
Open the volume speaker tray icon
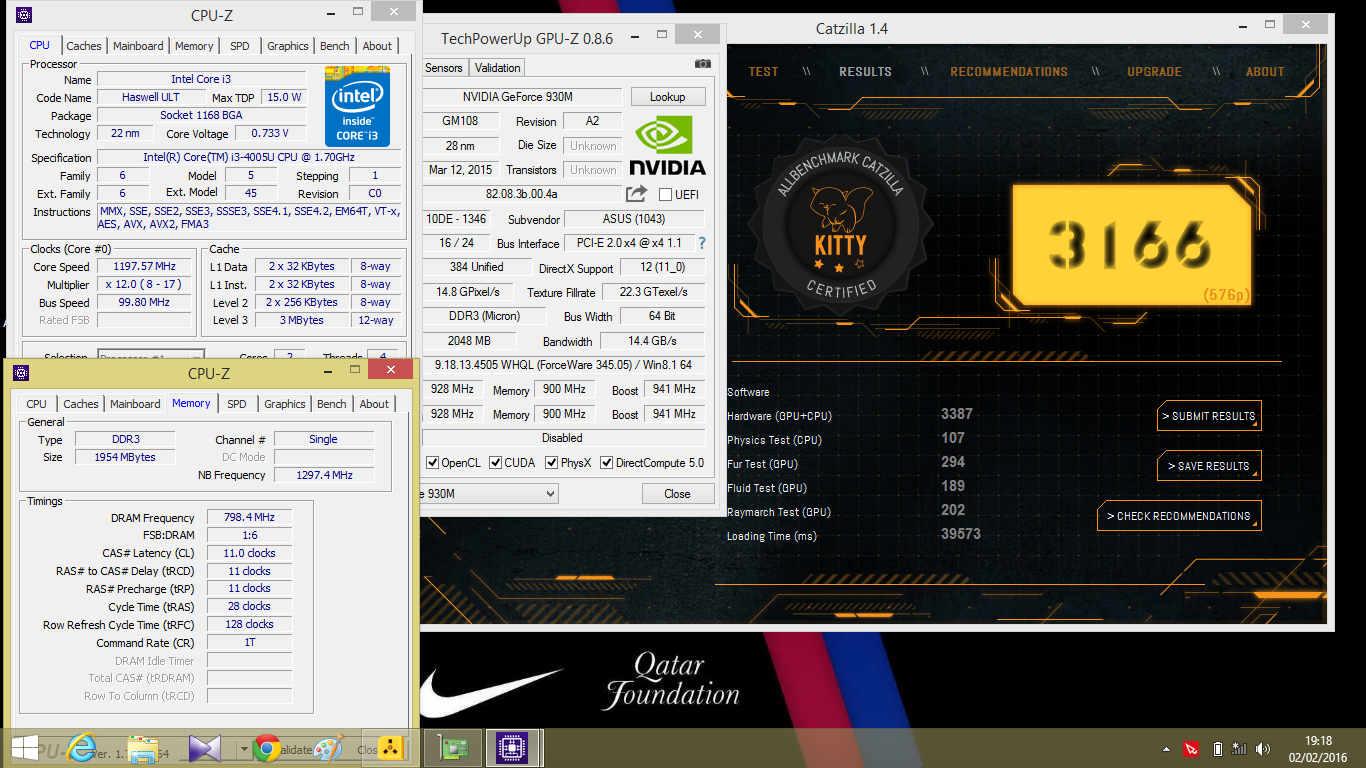1263,748
